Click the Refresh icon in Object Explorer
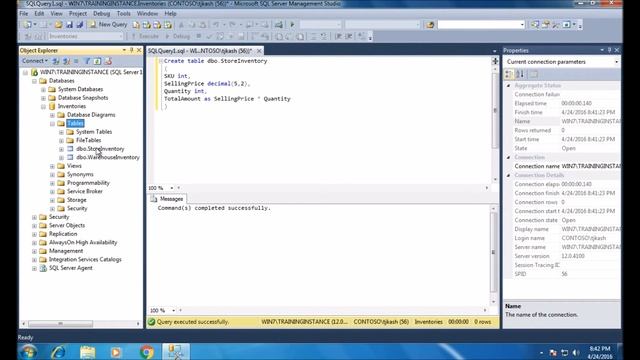The width and height of the screenshot is (640, 360). [x=98, y=61]
